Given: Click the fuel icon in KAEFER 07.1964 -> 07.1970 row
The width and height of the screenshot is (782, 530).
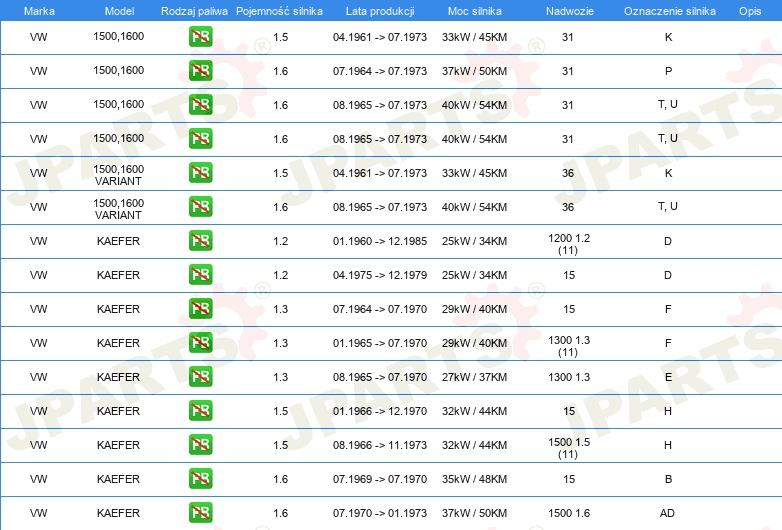Looking at the screenshot, I should point(200,309).
